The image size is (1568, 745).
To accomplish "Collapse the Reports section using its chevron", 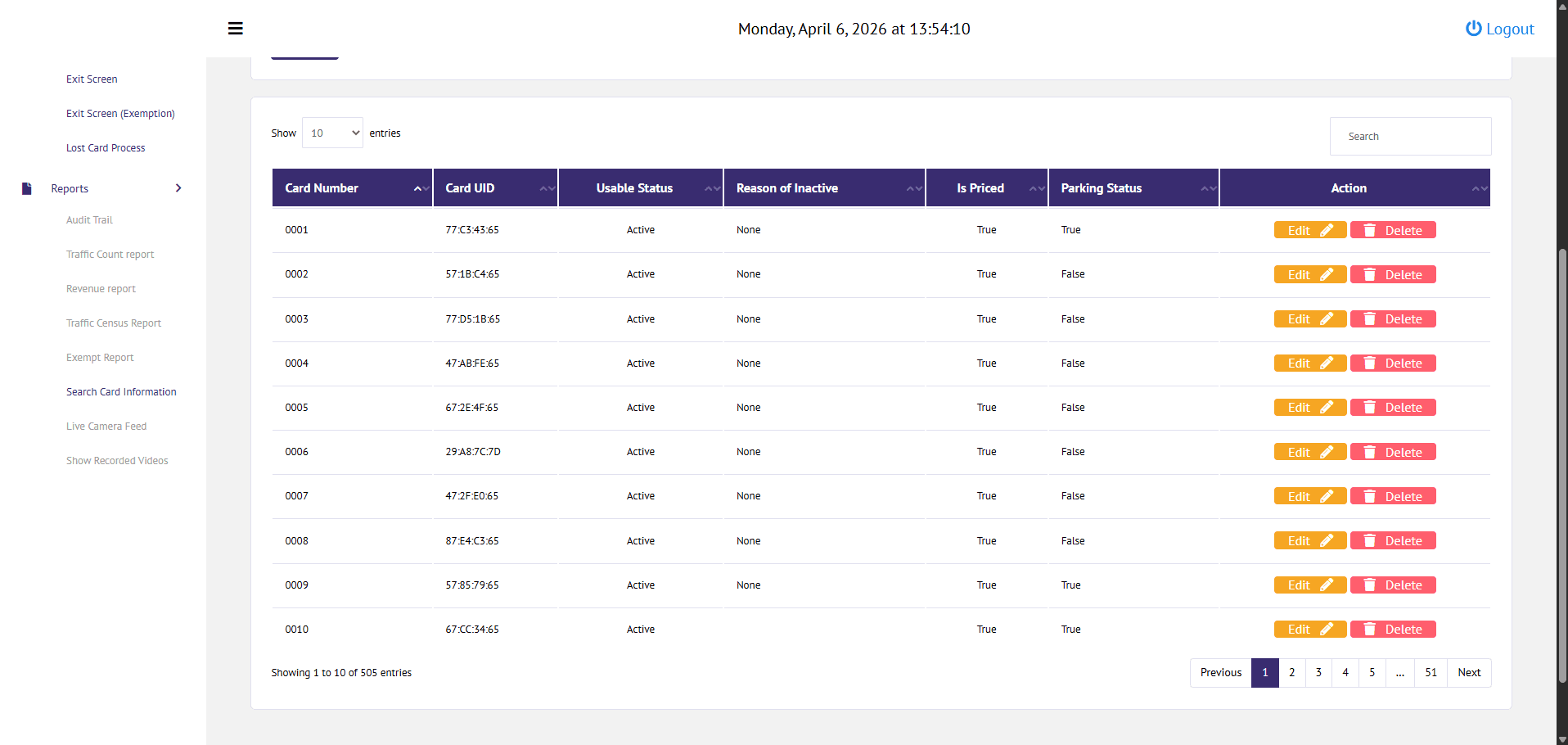I will (178, 187).
